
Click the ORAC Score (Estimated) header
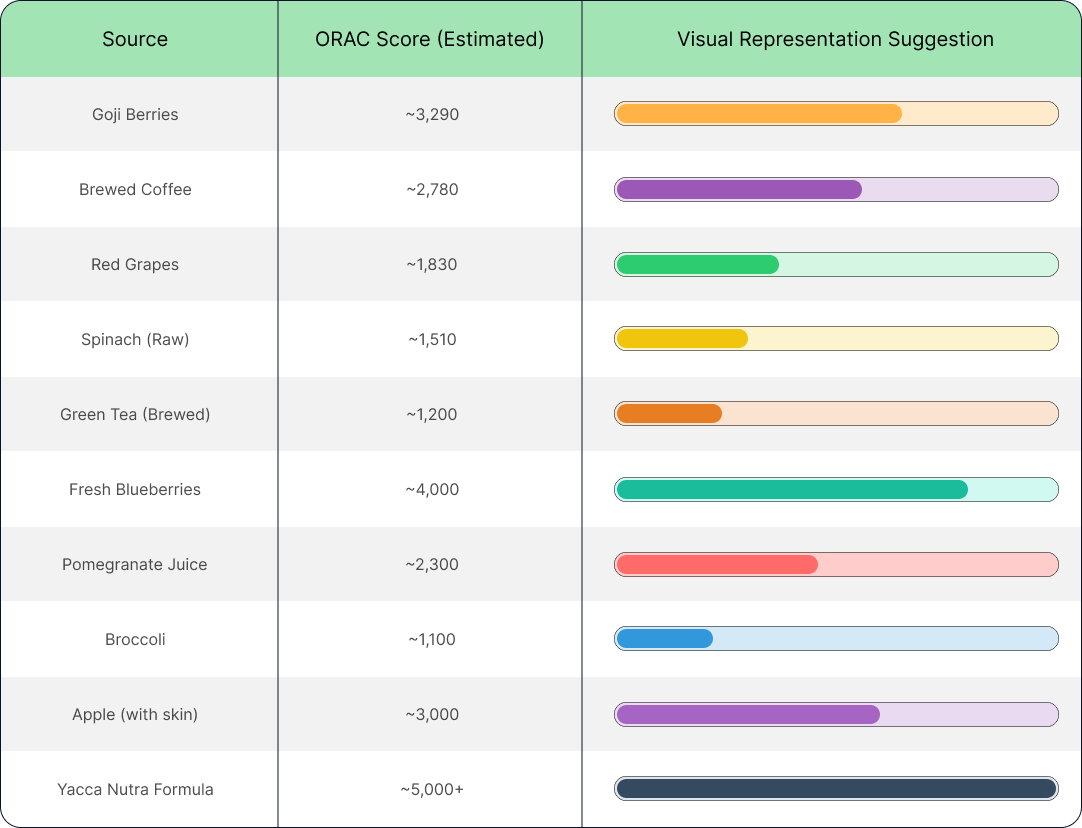430,40
